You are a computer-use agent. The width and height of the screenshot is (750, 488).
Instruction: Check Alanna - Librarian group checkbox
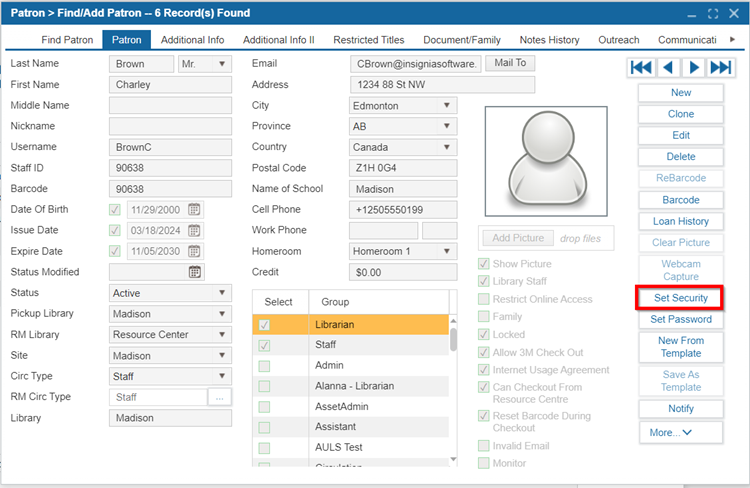pyautogui.click(x=264, y=386)
